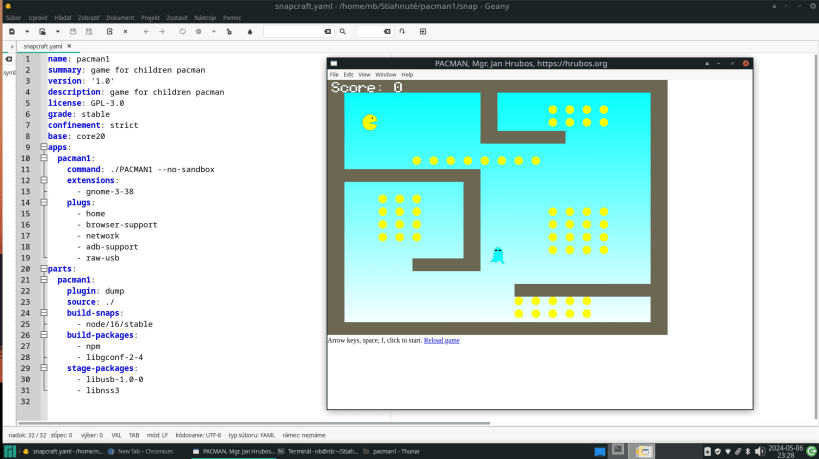Collapse the build-snaps: fold marker
Image resolution: width=819 pixels, height=459 pixels.
tap(44, 313)
